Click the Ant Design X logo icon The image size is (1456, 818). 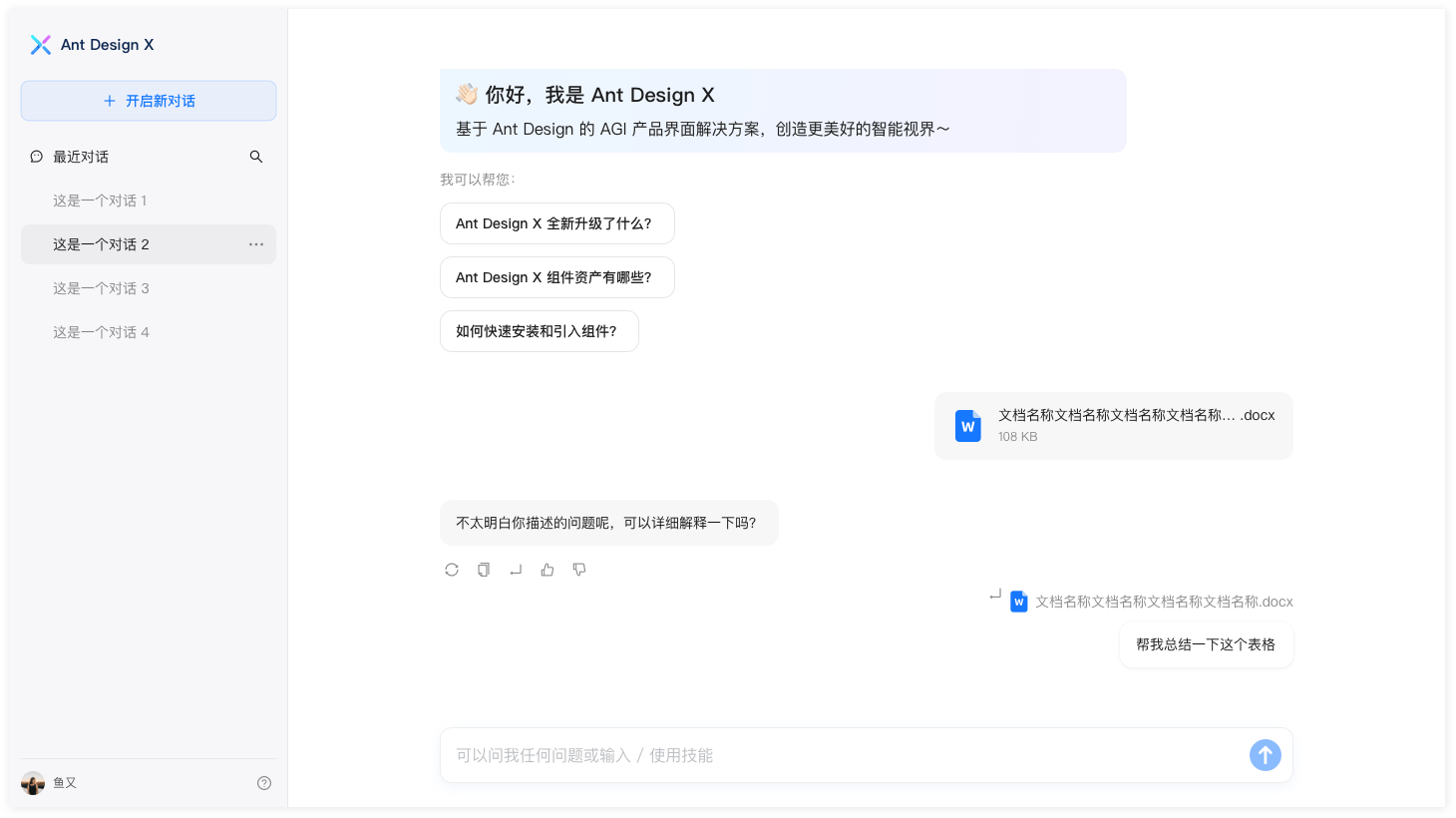(x=41, y=45)
